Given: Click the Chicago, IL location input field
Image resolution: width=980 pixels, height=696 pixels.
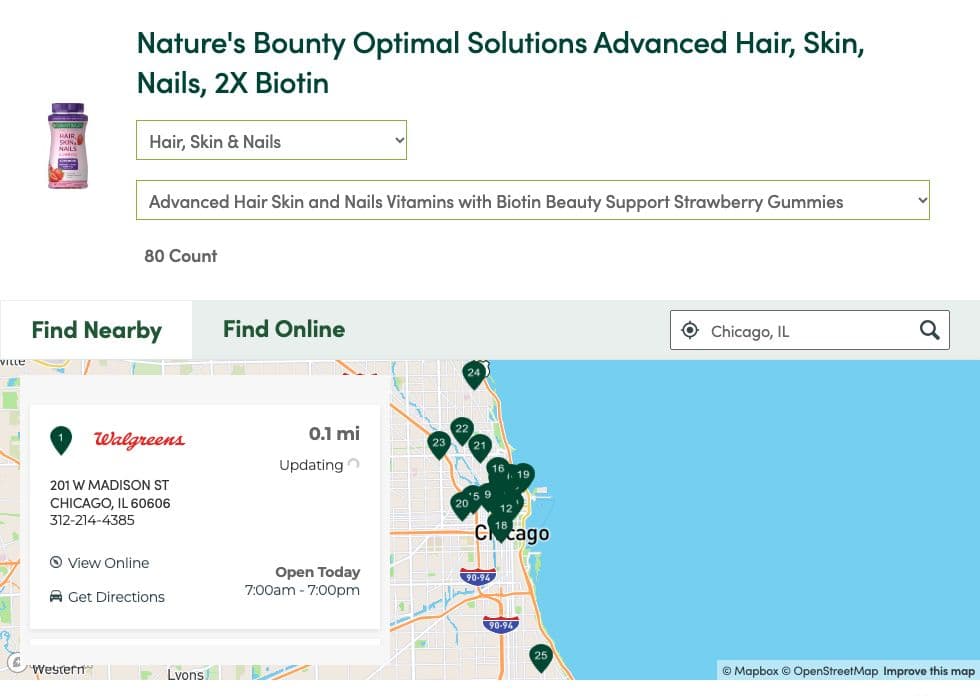Looking at the screenshot, I should pyautogui.click(x=809, y=331).
